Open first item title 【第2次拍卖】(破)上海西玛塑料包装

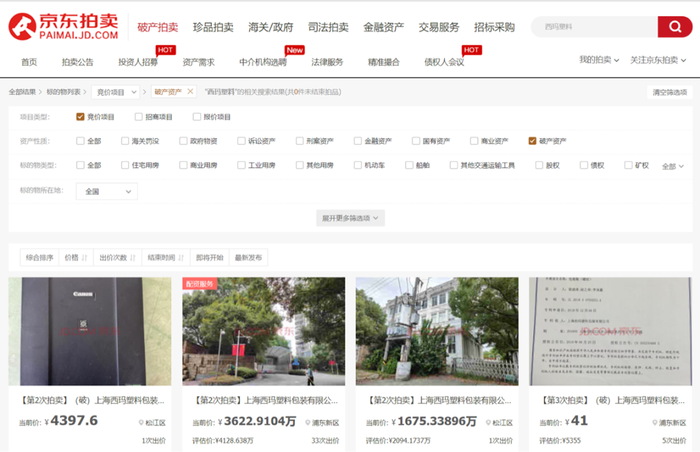(92, 401)
